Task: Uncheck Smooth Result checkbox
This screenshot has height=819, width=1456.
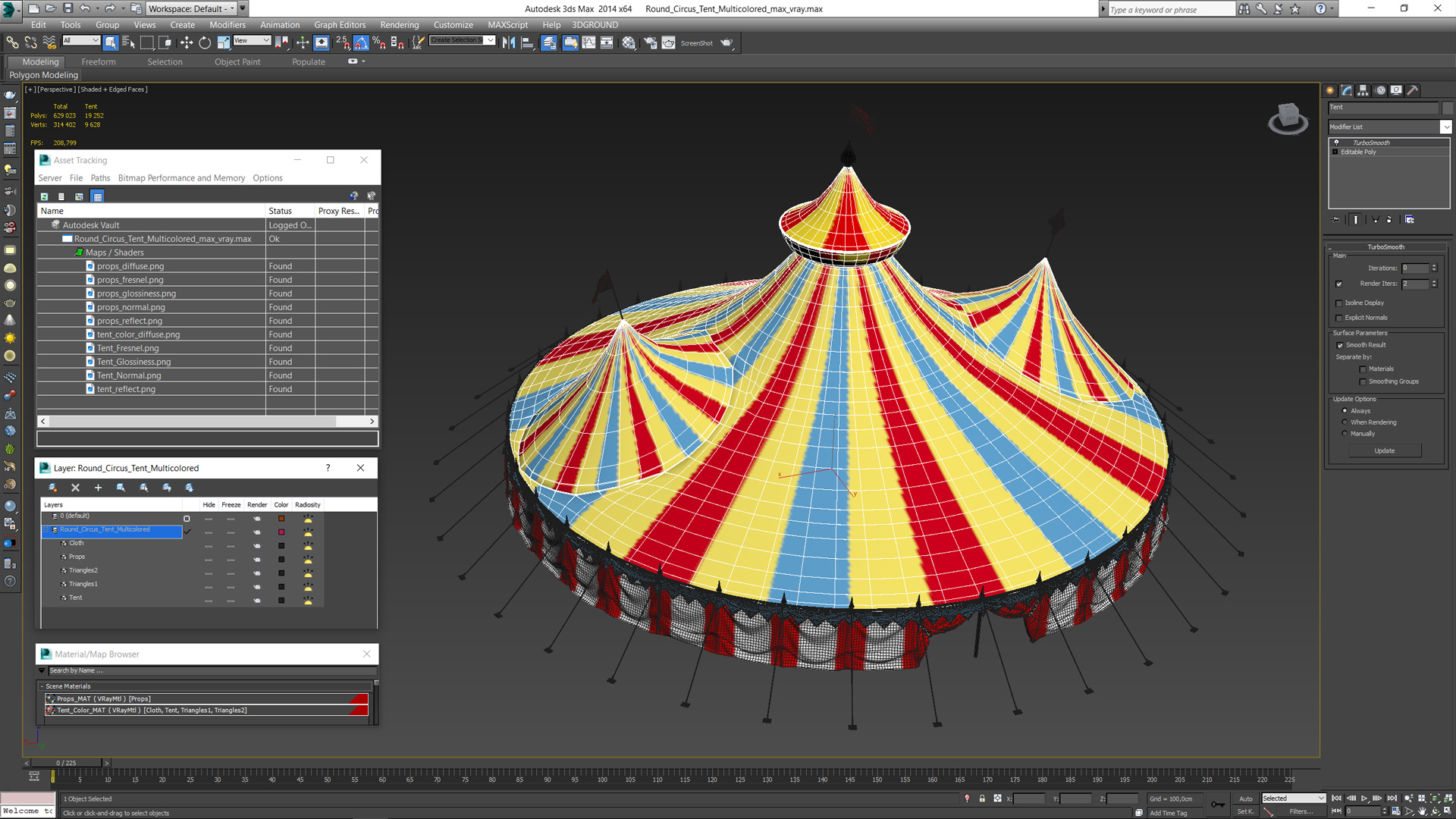Action: [1340, 345]
